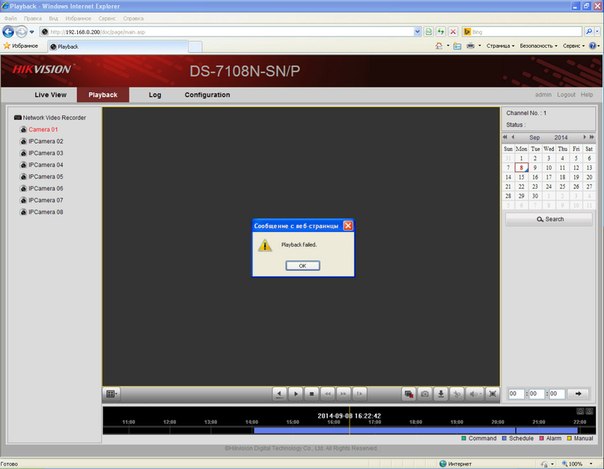The height and width of the screenshot is (469, 604).
Task: Start playback with the play button
Action: click(x=295, y=394)
